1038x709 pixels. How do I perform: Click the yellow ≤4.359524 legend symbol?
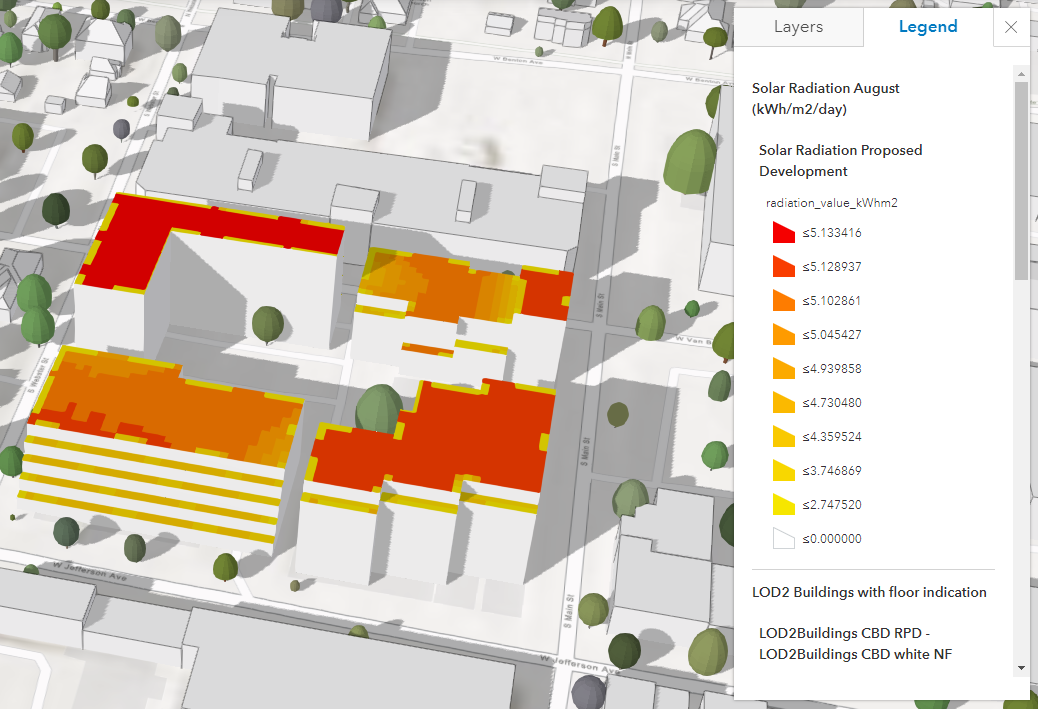point(784,436)
